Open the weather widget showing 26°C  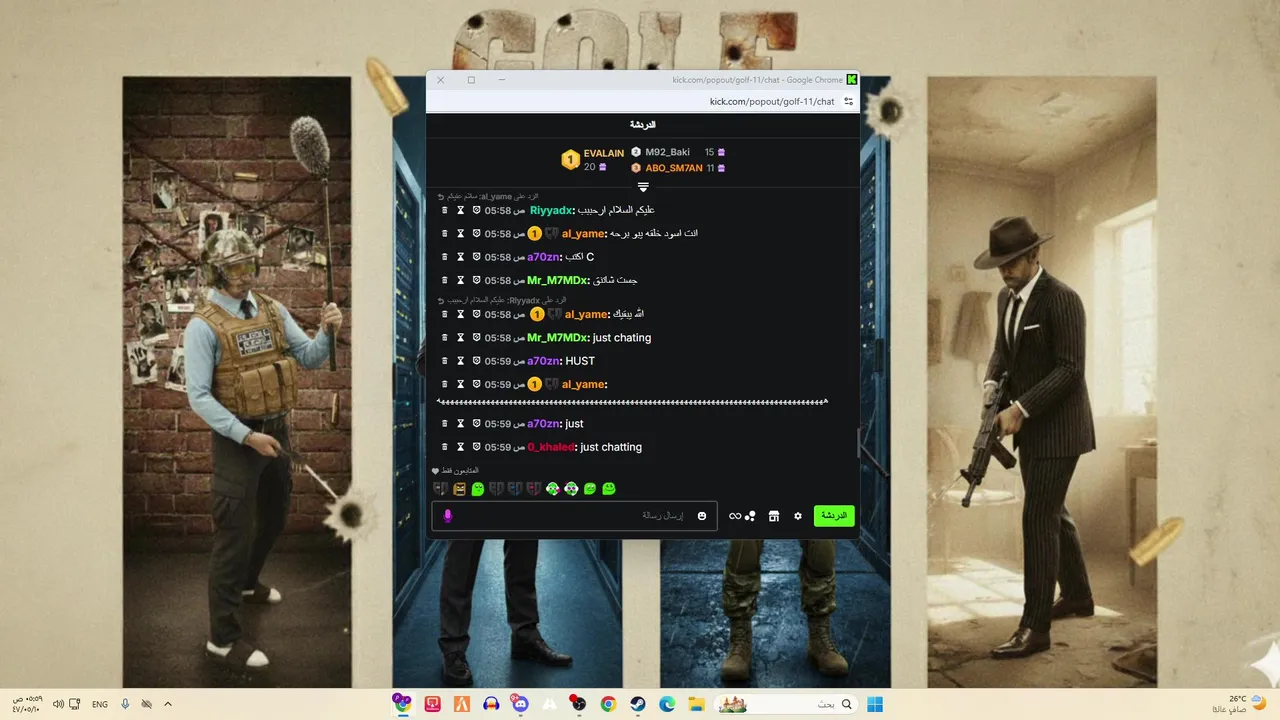coord(1241,704)
